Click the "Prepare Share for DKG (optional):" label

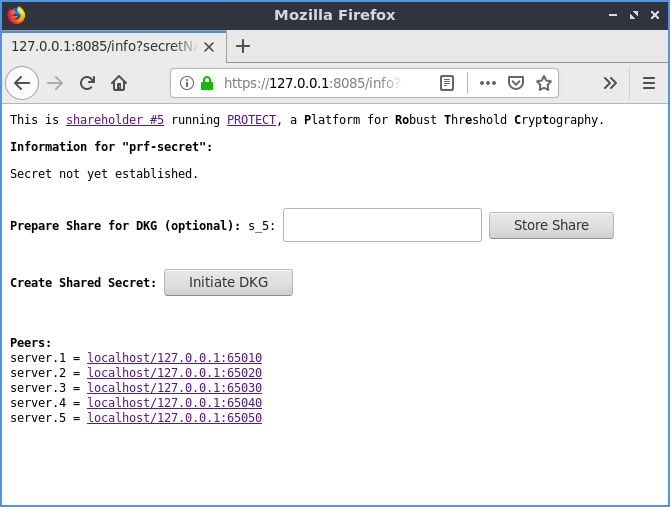click(125, 226)
